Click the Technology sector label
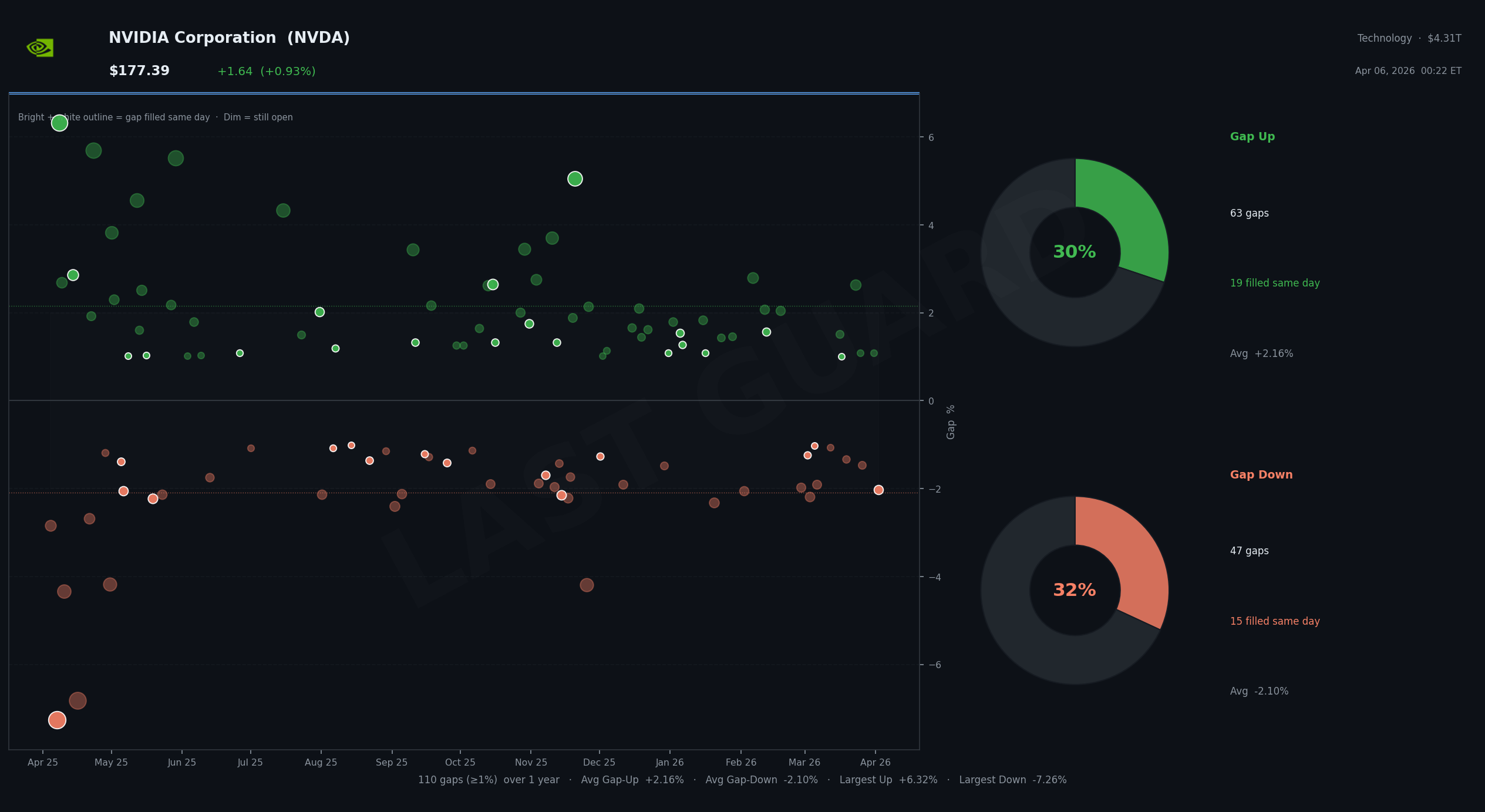Screen dimensions: 1485x812 tap(1384, 38)
